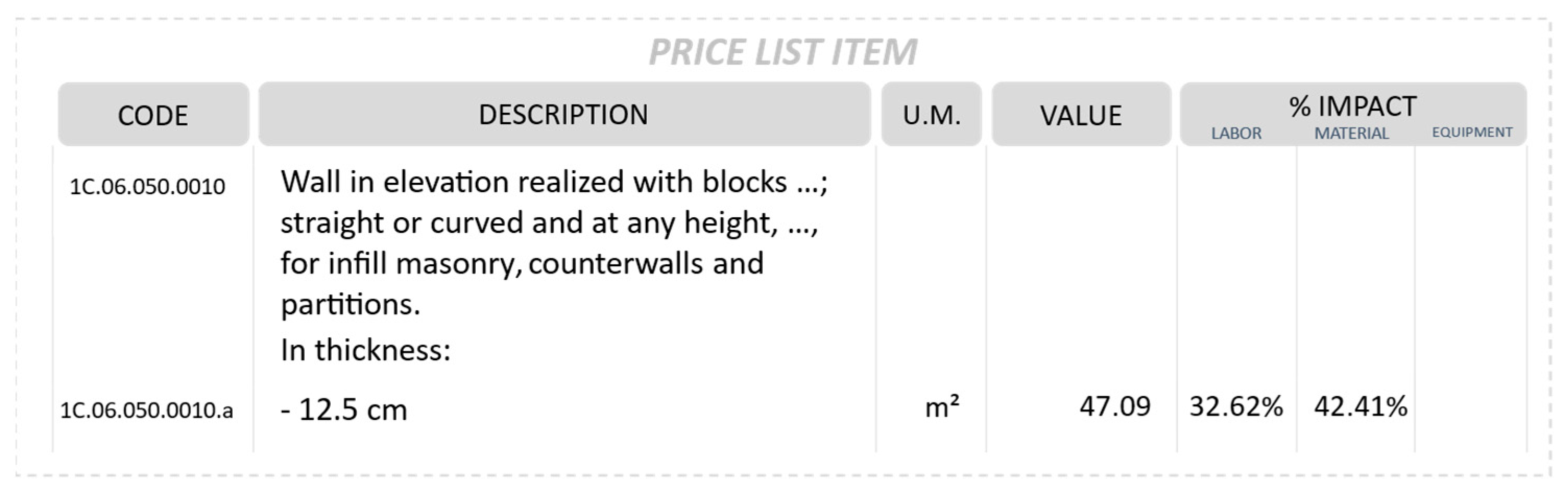
Task: Select the DESCRIPTION column header
Action: coord(564,114)
